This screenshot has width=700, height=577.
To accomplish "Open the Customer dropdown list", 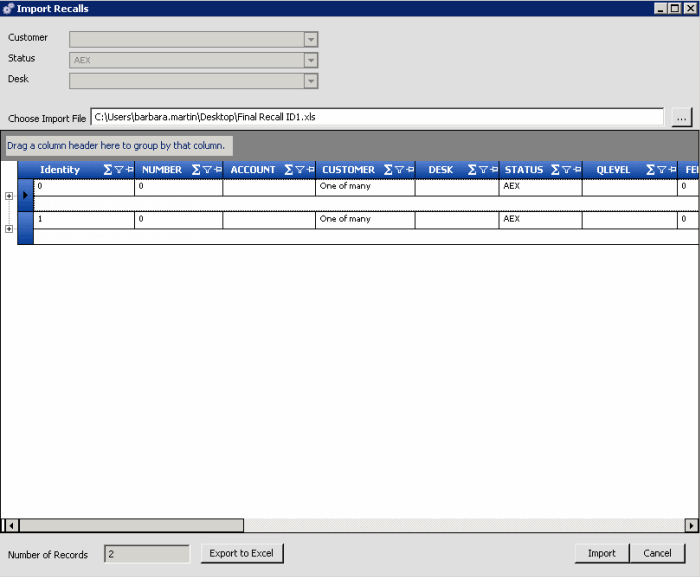I will (x=311, y=39).
